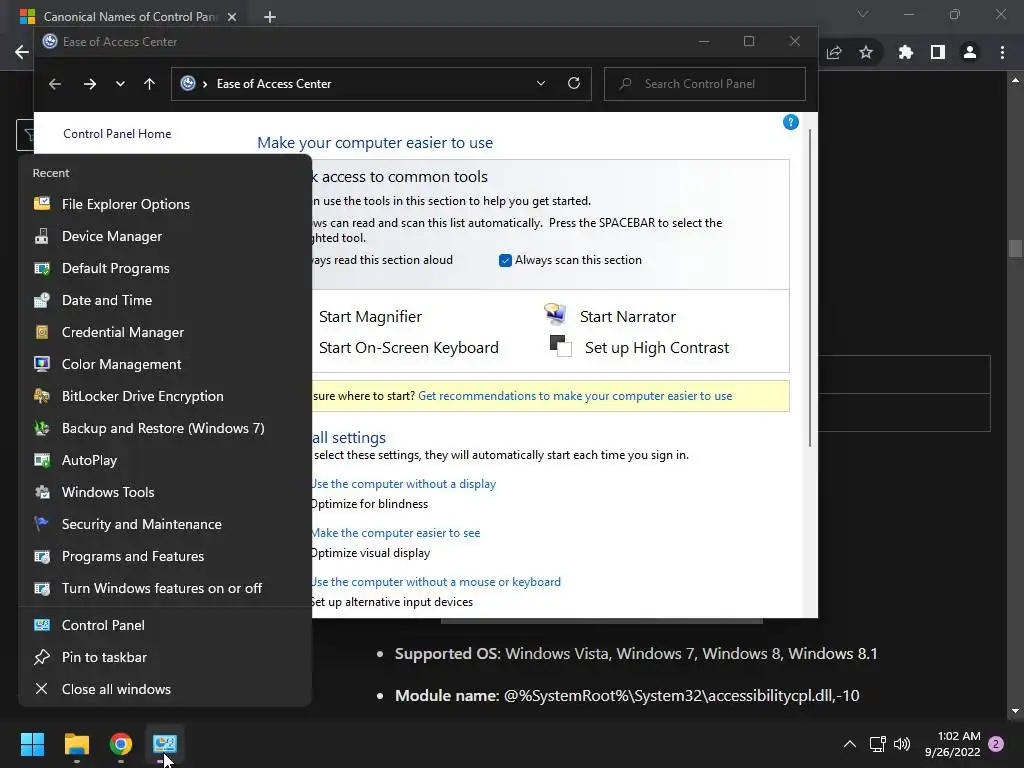Click Set up High Contrast
This screenshot has width=1024, height=768.
tap(657, 347)
